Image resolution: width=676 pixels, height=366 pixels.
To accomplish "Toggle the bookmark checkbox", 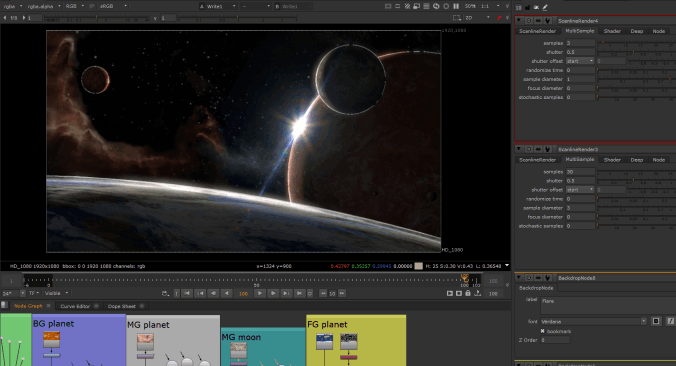I will (x=542, y=331).
